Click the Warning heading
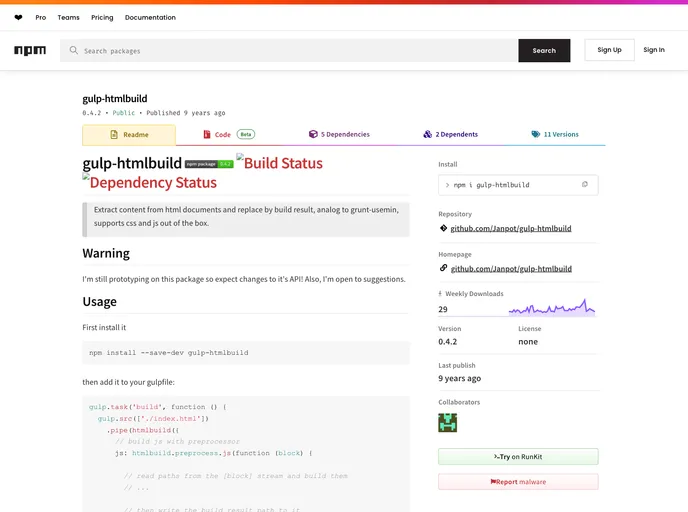The height and width of the screenshot is (512, 688). pyautogui.click(x=106, y=253)
